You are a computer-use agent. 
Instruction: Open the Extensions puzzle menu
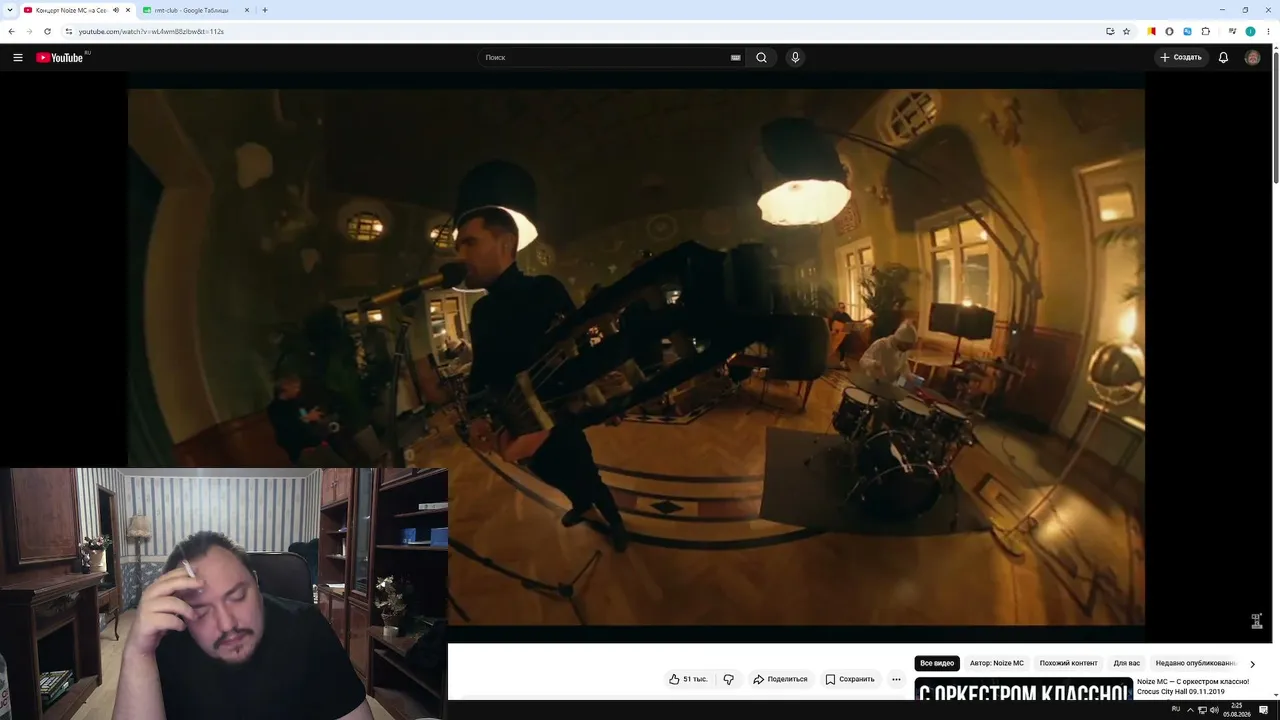[x=1206, y=31]
